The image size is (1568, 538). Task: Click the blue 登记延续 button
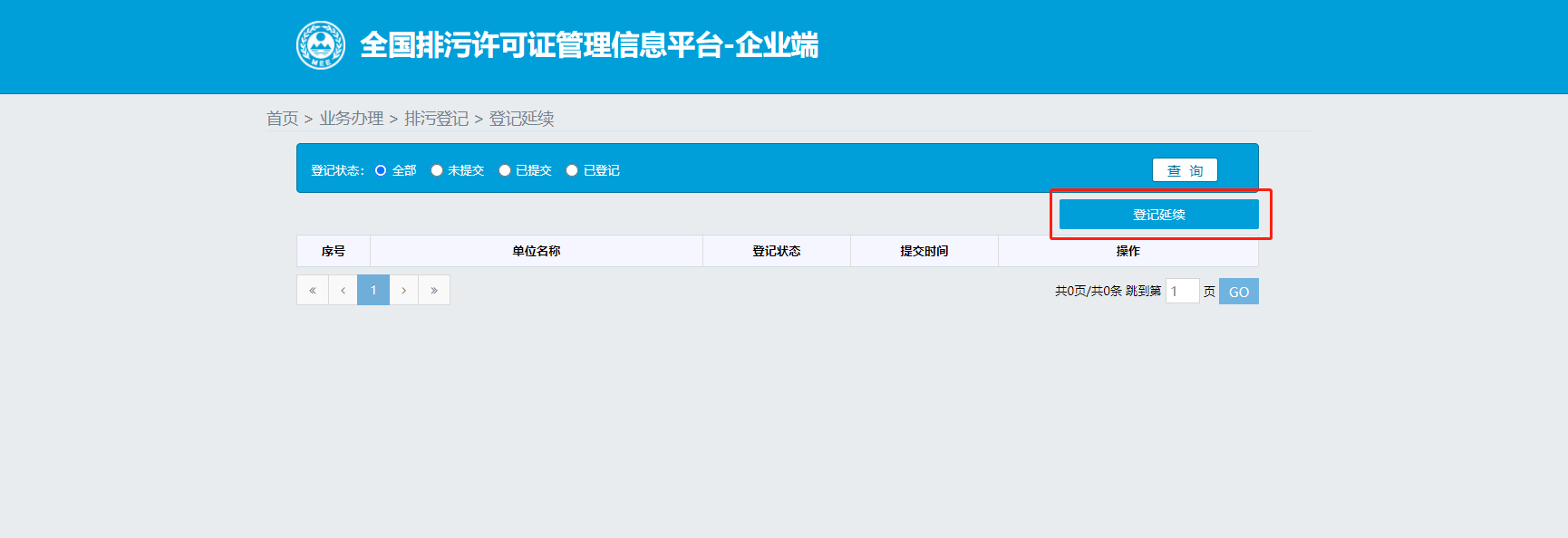click(1158, 215)
